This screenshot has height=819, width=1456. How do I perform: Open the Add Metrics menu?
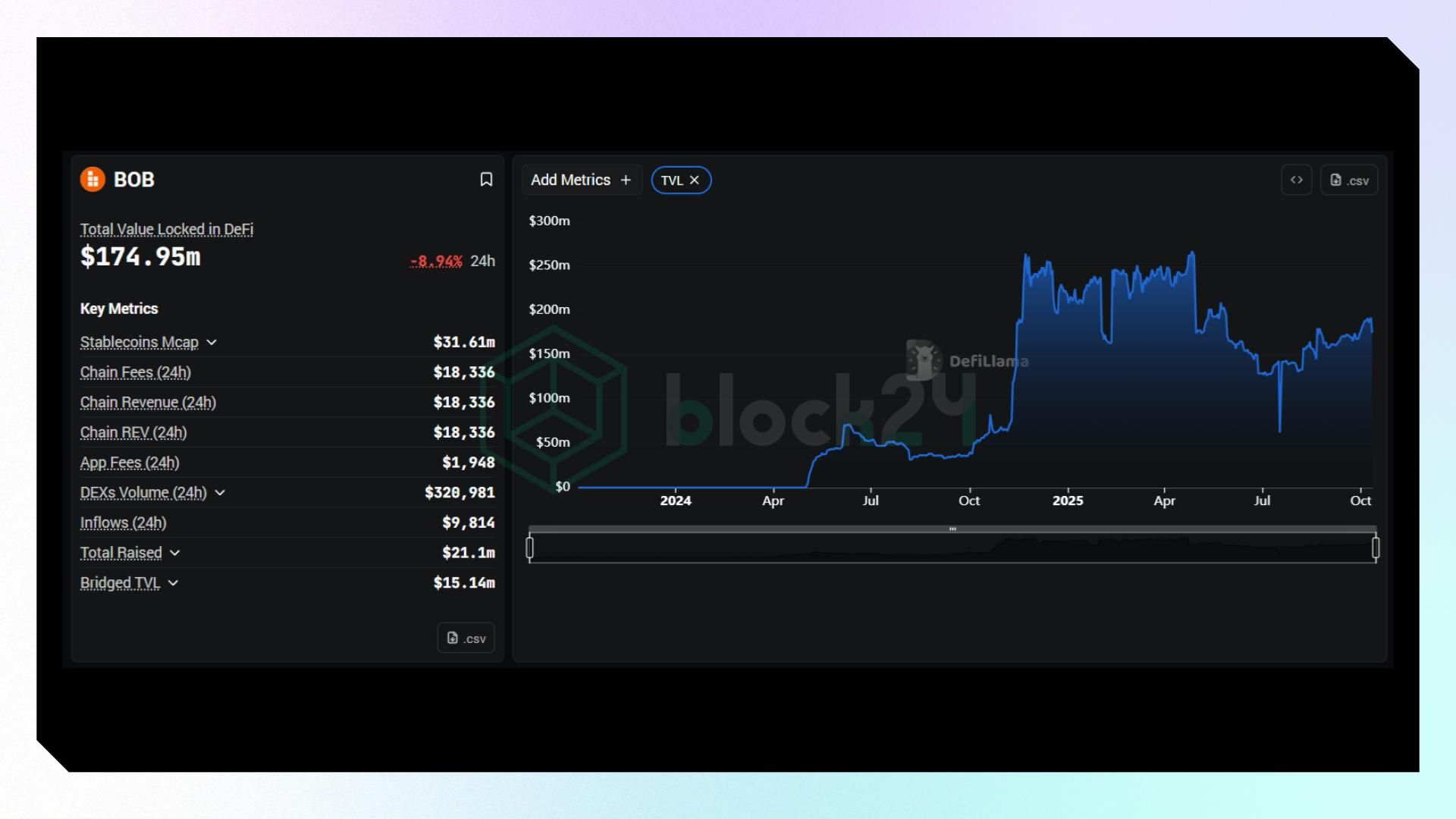[x=570, y=180]
